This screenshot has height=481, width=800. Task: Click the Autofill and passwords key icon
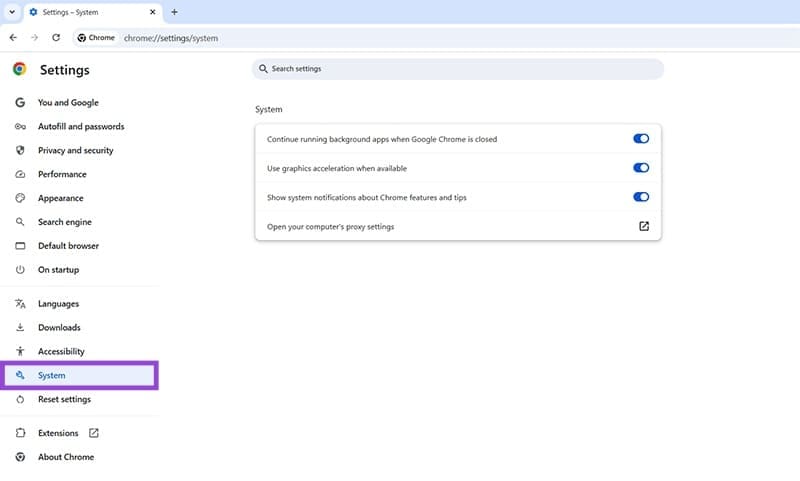pos(20,127)
